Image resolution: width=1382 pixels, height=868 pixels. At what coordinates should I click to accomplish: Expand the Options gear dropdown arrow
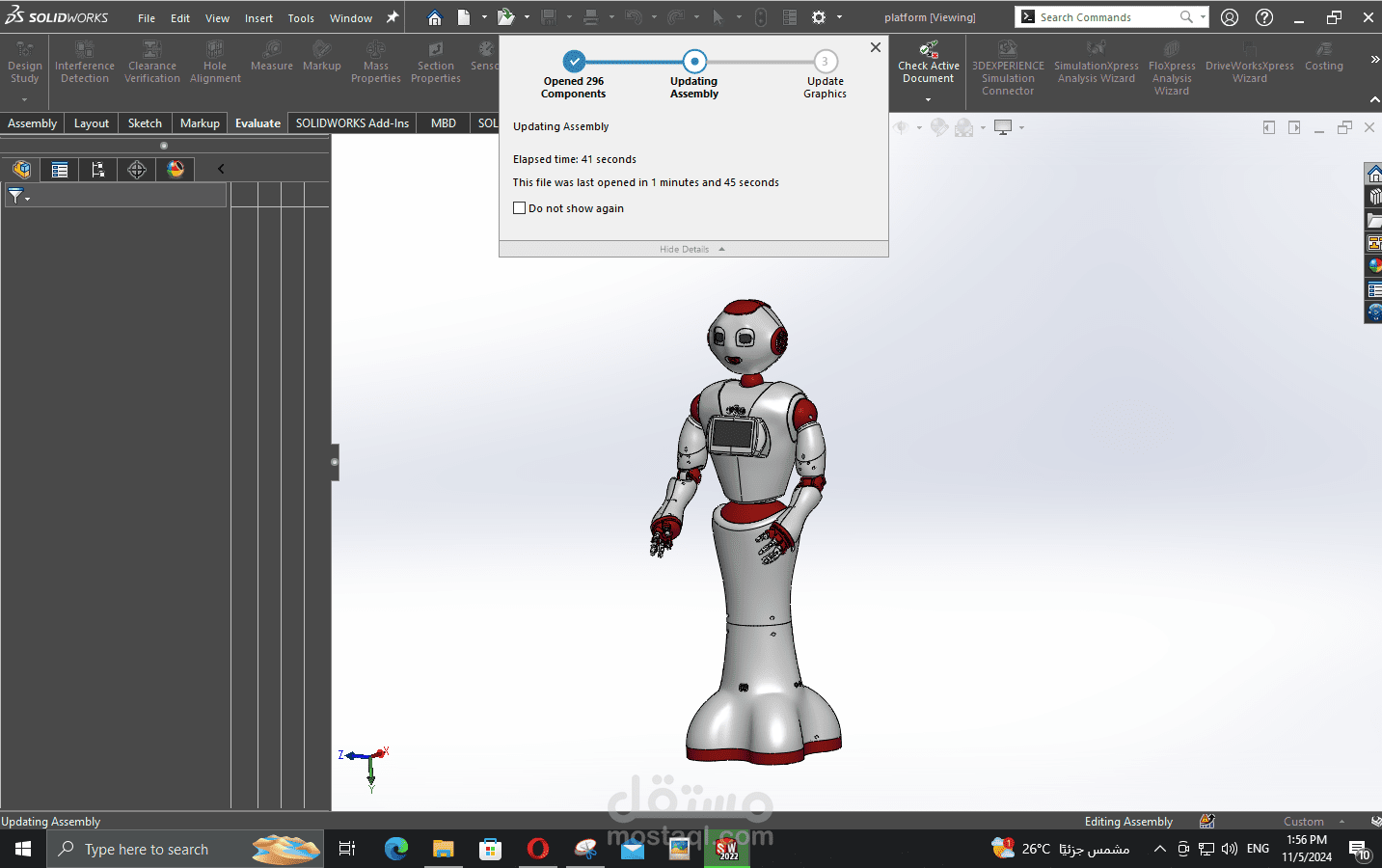pos(839,17)
